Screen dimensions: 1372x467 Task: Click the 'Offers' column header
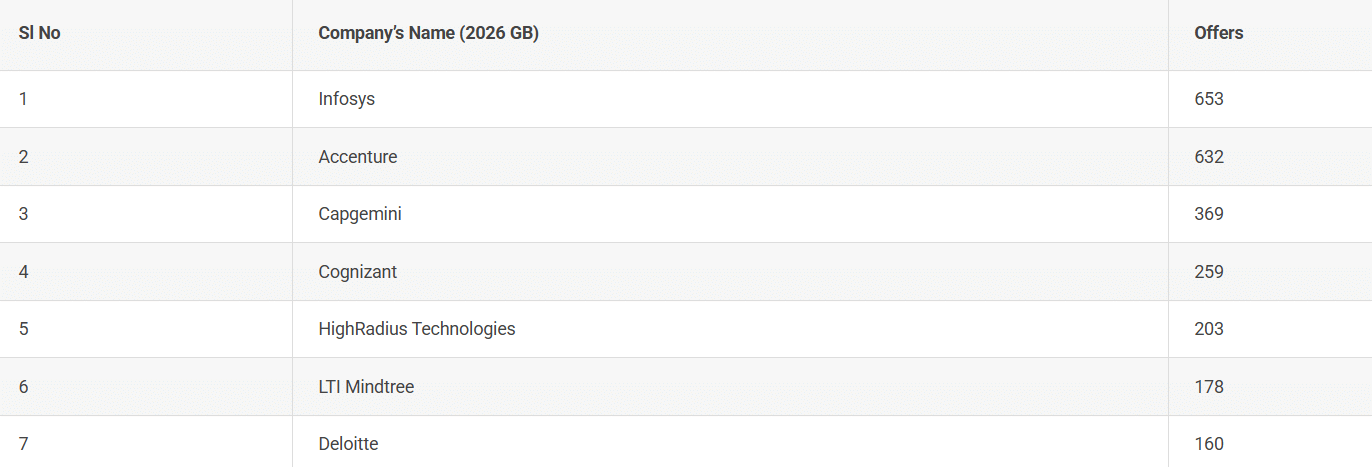pyautogui.click(x=1218, y=33)
